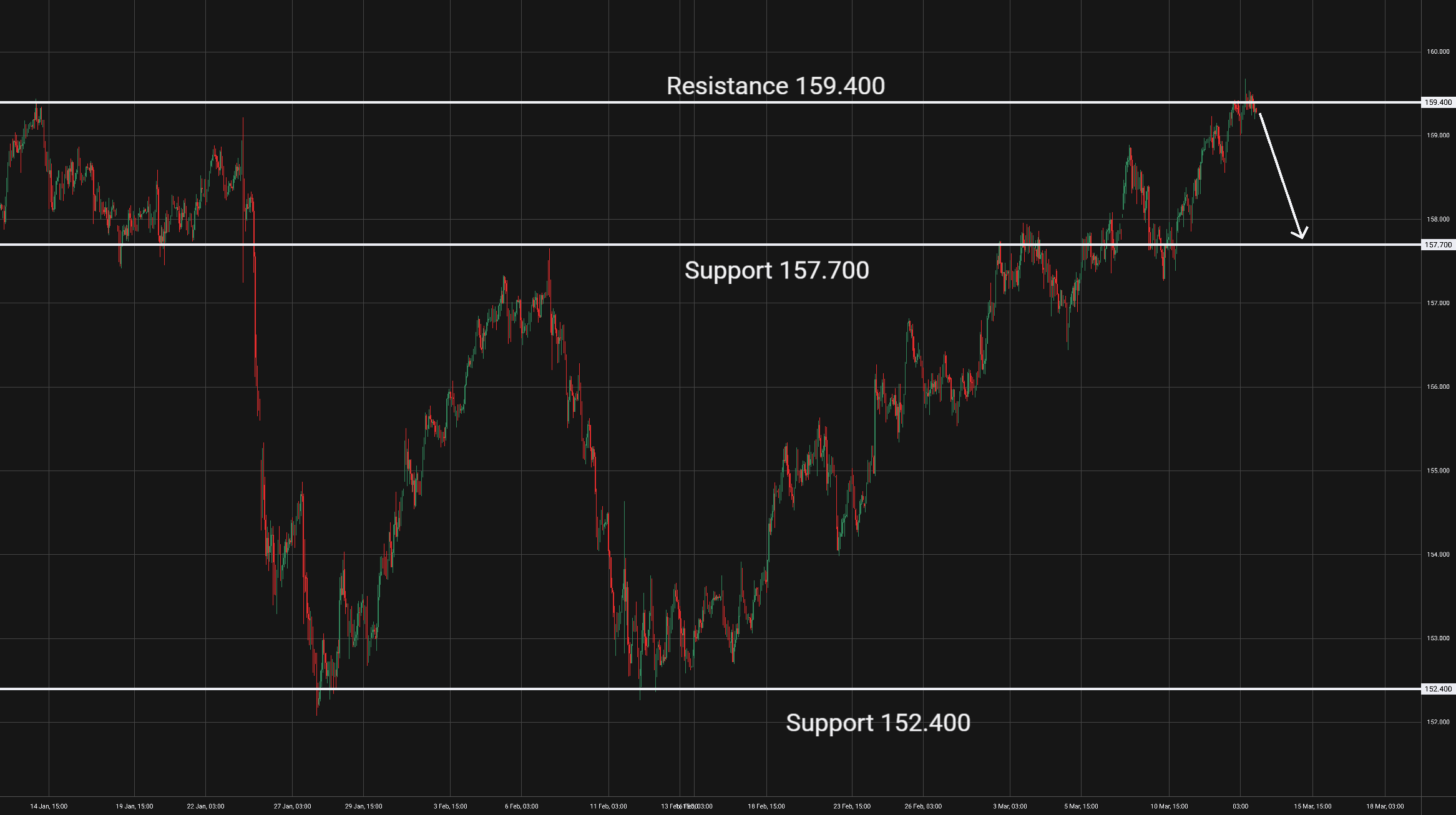This screenshot has height=815, width=1456.
Task: Click the Resistance 159.400 text label
Action: pyautogui.click(x=775, y=86)
